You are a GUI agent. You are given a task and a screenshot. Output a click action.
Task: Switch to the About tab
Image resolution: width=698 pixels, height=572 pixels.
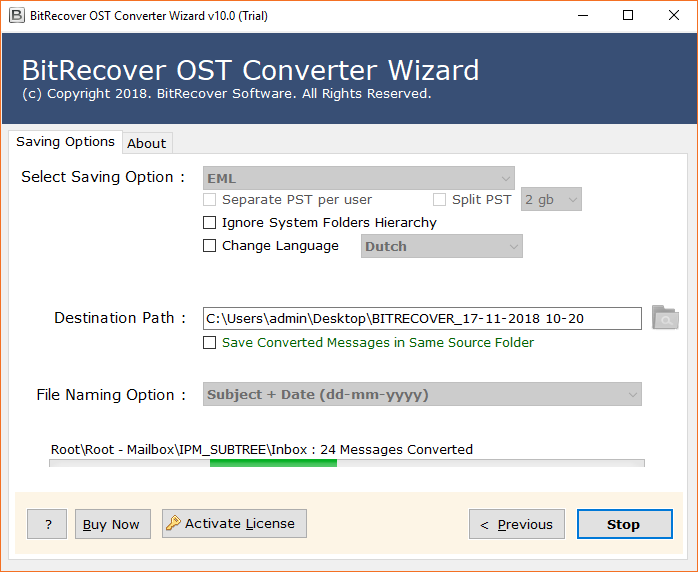point(147,143)
